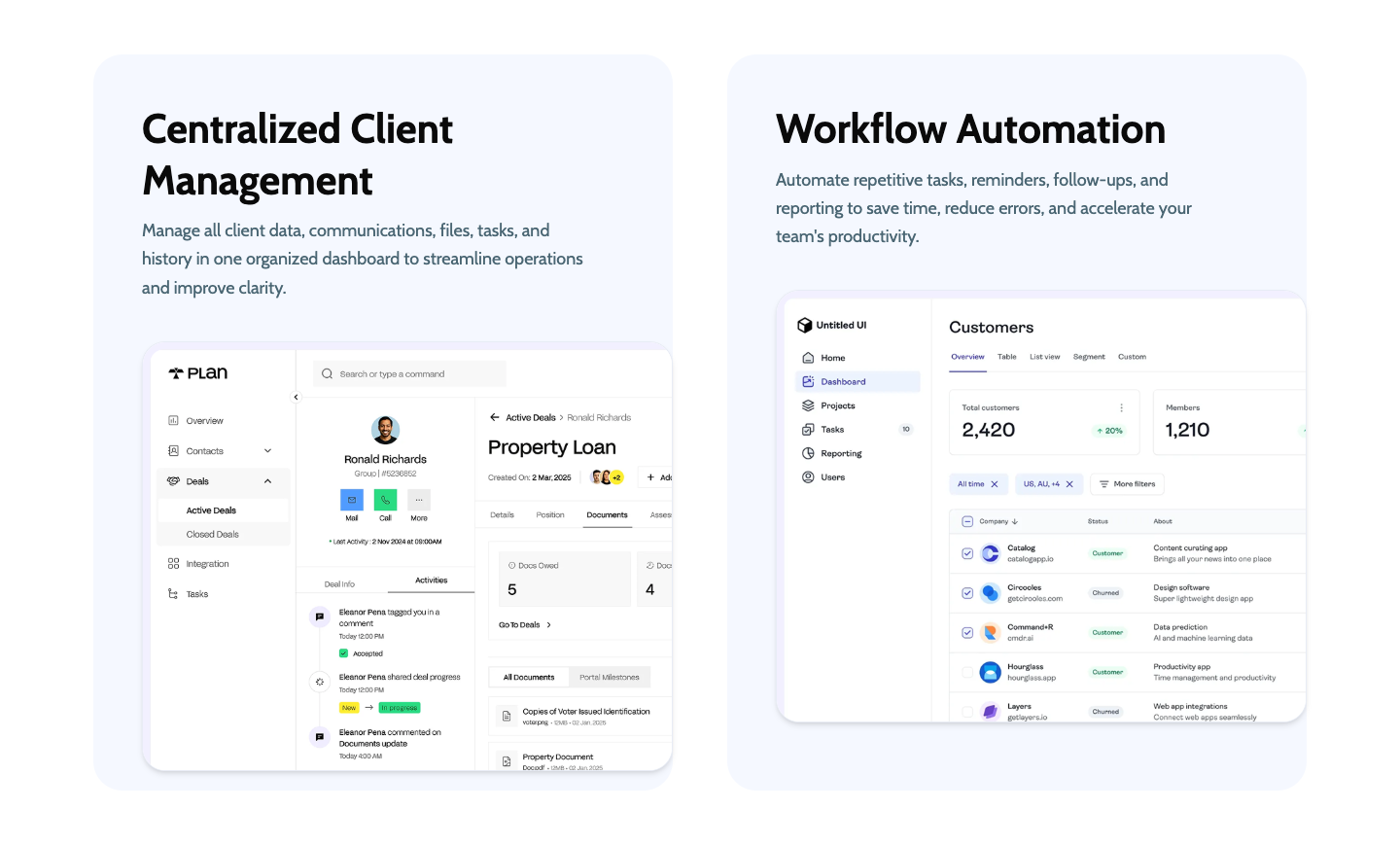The height and width of the screenshot is (845, 1400).
Task: Open the Total customers card options menu
Action: (x=1121, y=407)
